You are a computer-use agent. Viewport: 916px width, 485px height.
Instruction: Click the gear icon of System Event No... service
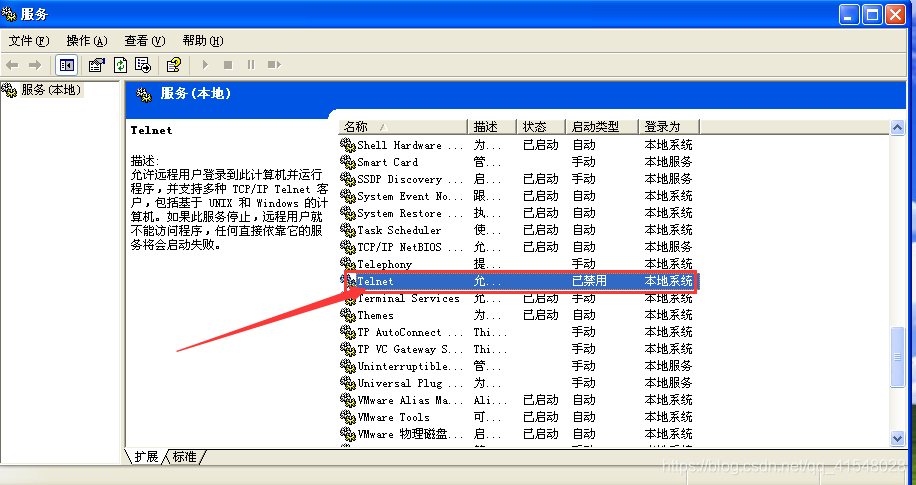[x=348, y=196]
